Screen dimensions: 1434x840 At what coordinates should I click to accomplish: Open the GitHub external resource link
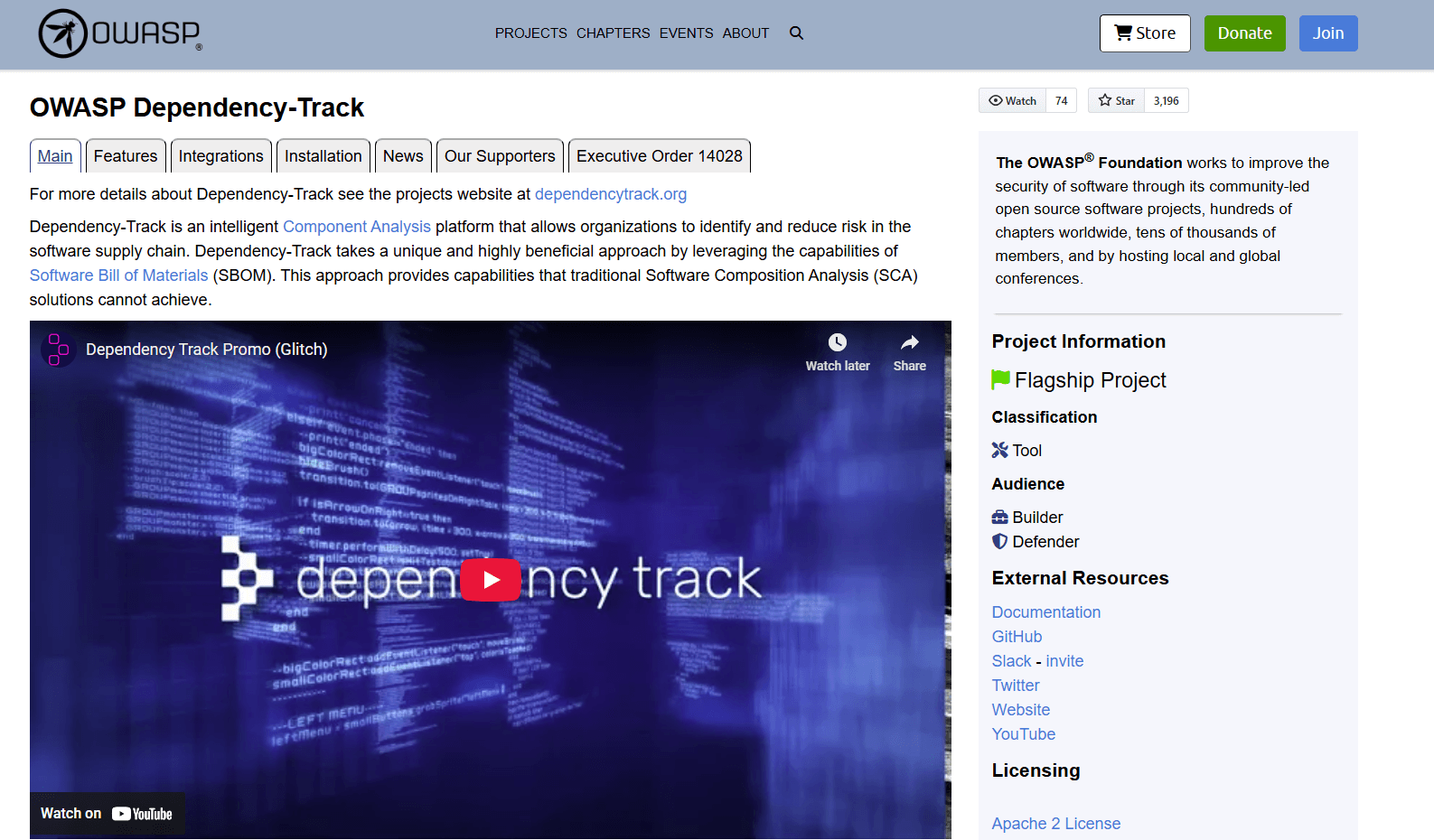coord(1017,637)
